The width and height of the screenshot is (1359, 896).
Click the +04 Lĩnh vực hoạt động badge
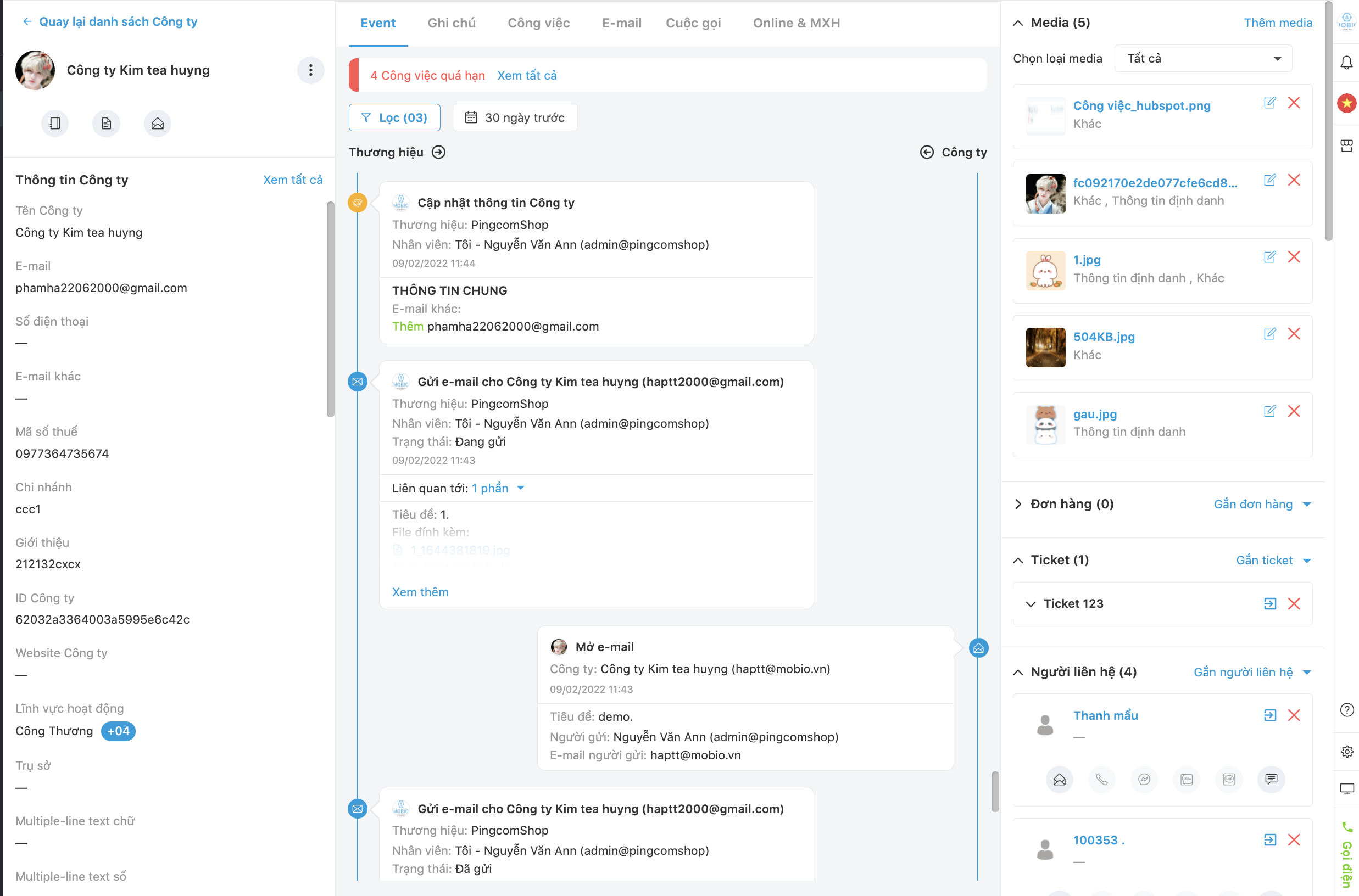point(118,731)
